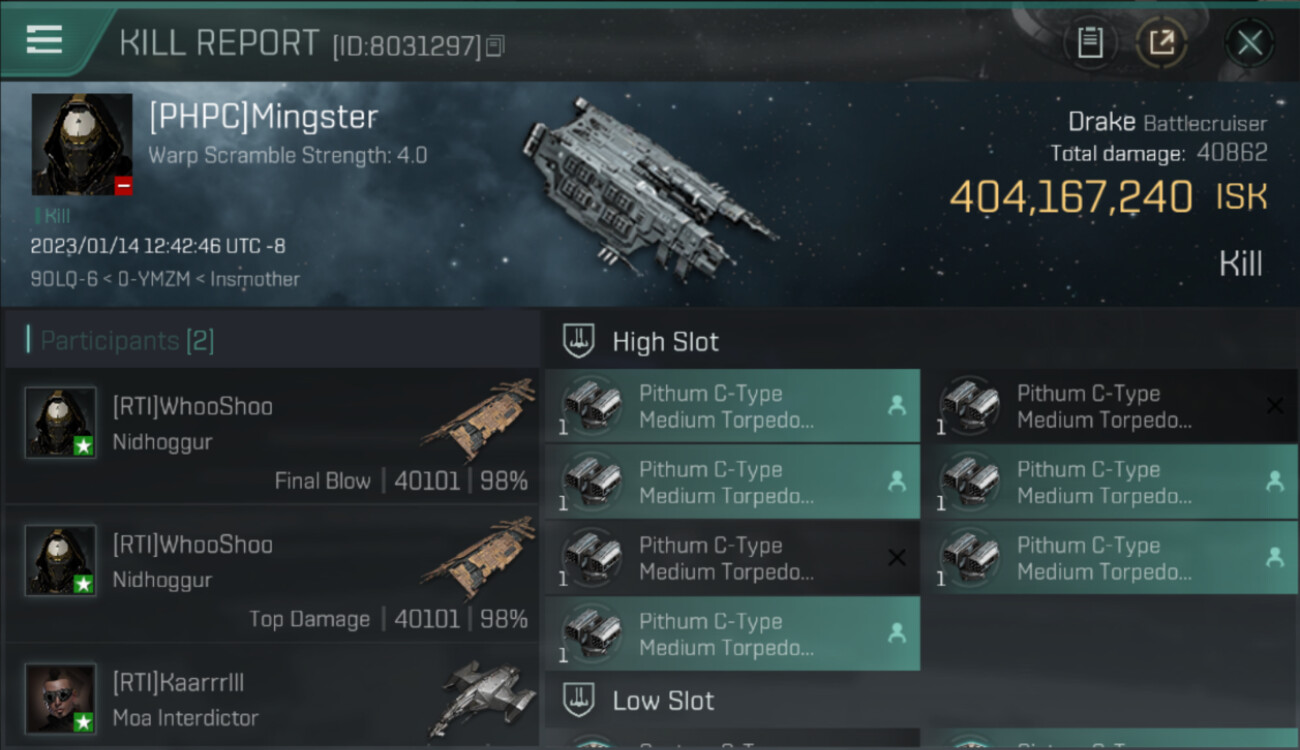
Task: Click the High Slot shield icon
Action: click(x=578, y=341)
